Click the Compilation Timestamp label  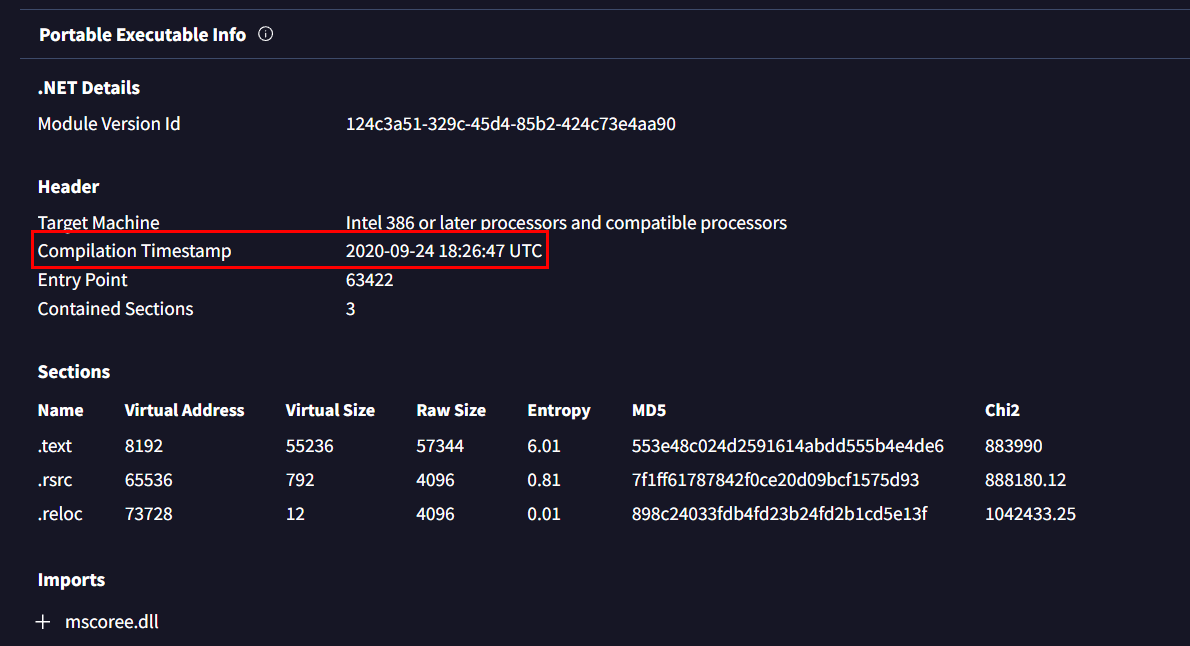tap(134, 251)
